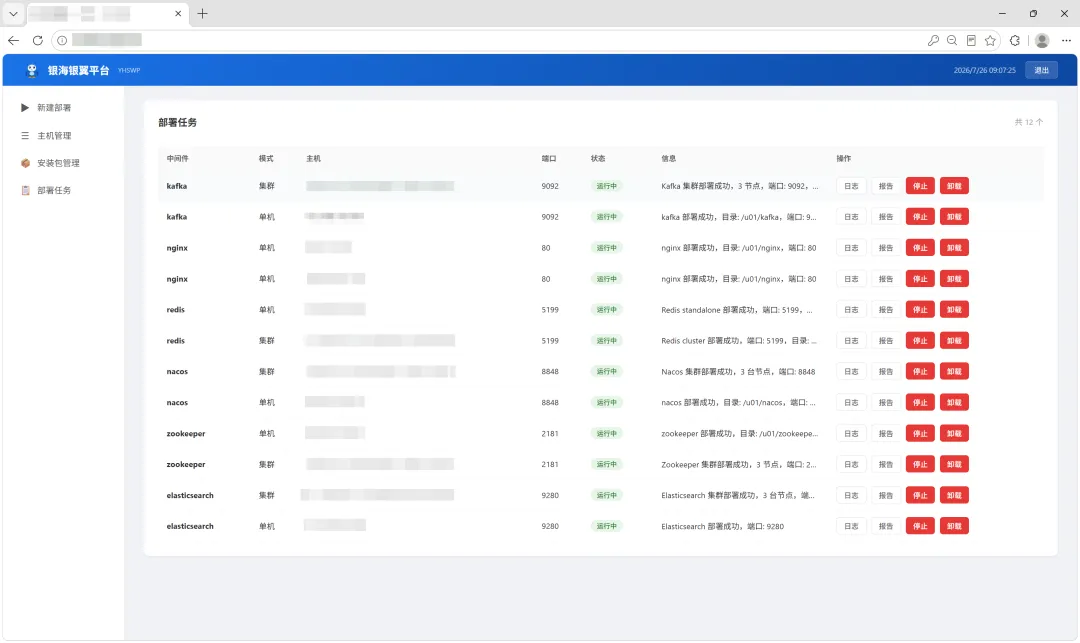This screenshot has width=1080, height=643.
Task: Click the browser profile avatar
Action: 1042,41
